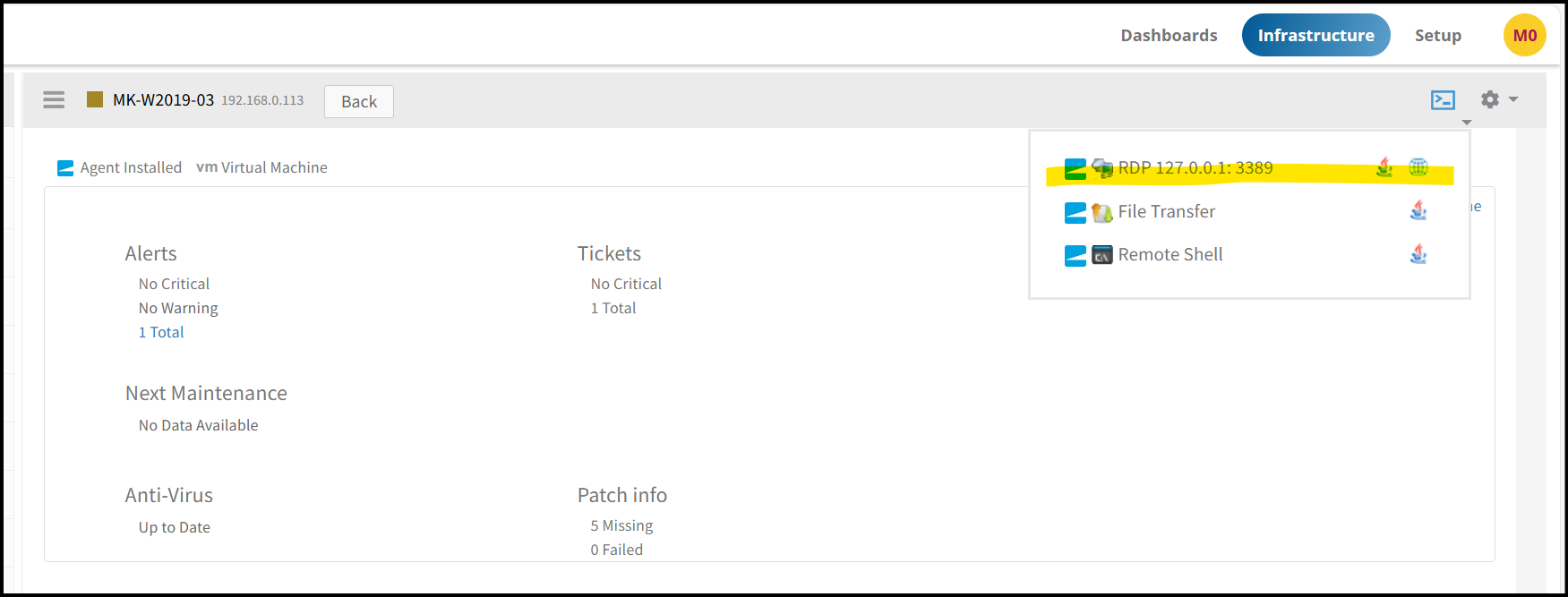
Task: Click Java icon for File Transfer
Action: tap(1418, 210)
